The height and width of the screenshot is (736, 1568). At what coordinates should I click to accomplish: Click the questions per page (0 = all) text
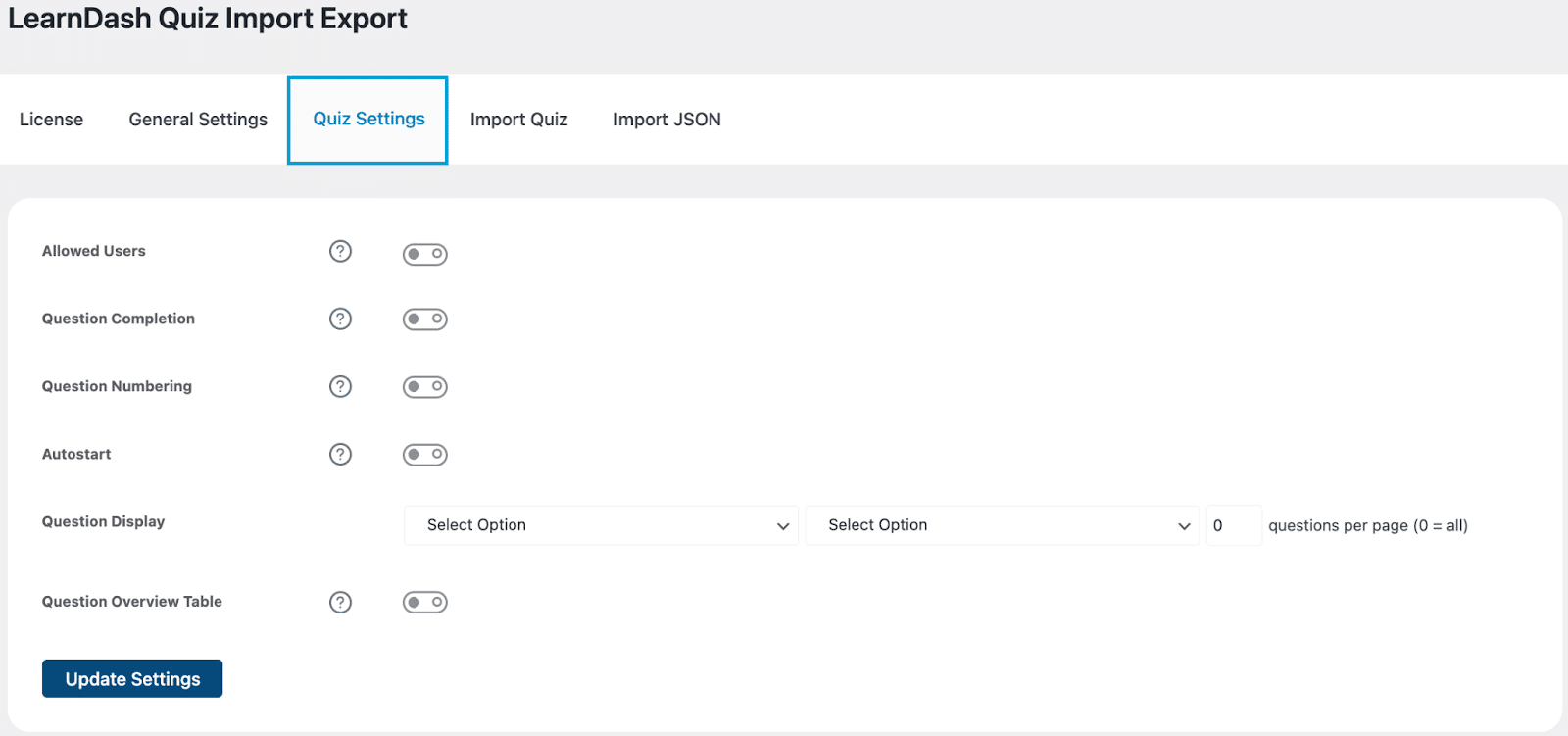1368,526
